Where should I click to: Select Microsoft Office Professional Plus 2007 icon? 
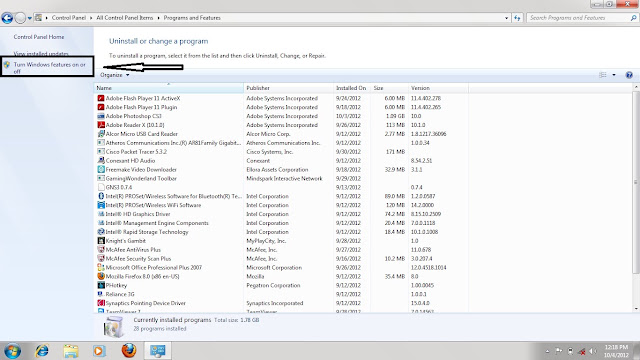(x=101, y=268)
